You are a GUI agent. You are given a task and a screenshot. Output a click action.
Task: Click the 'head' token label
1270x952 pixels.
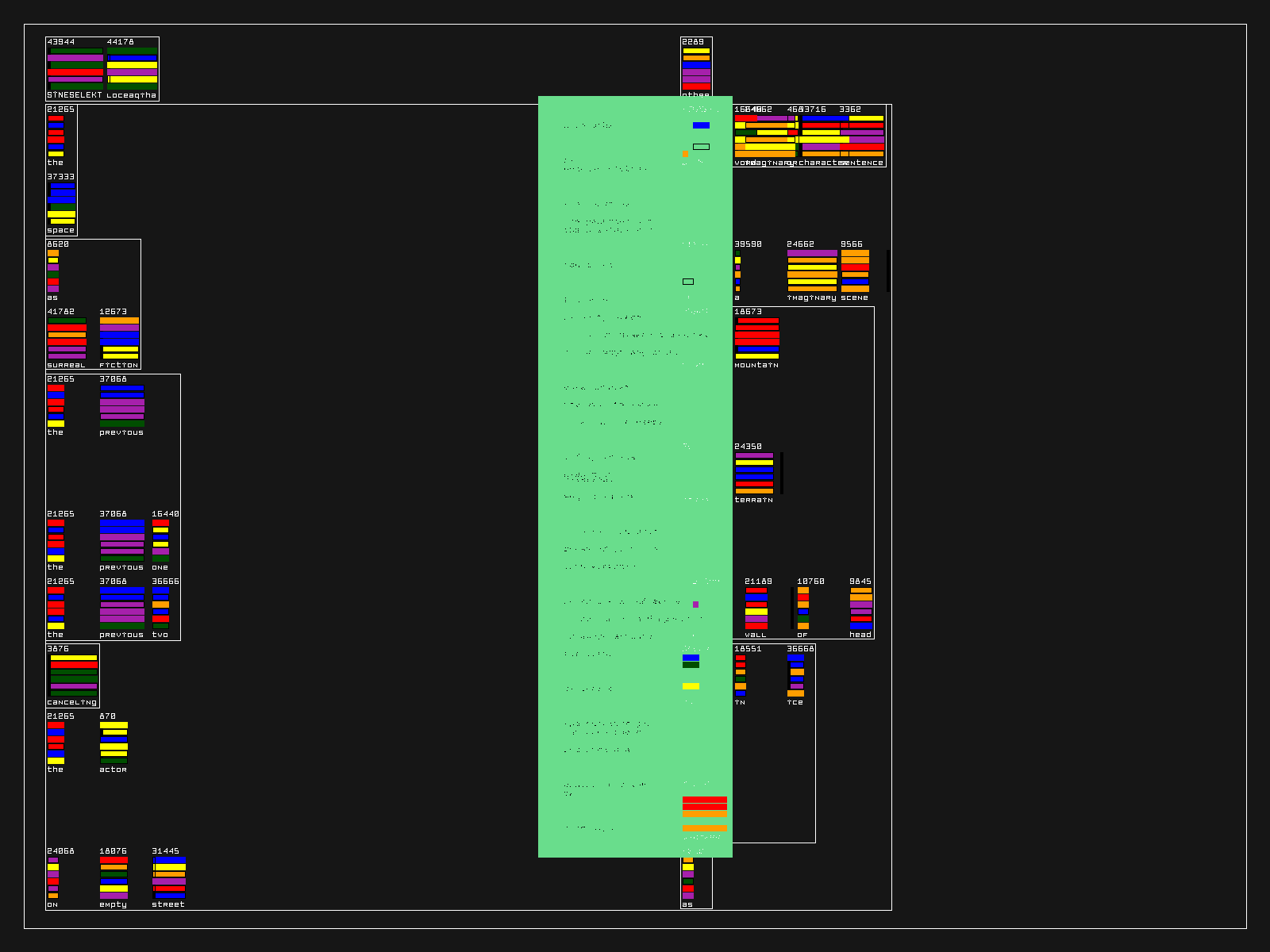point(860,635)
